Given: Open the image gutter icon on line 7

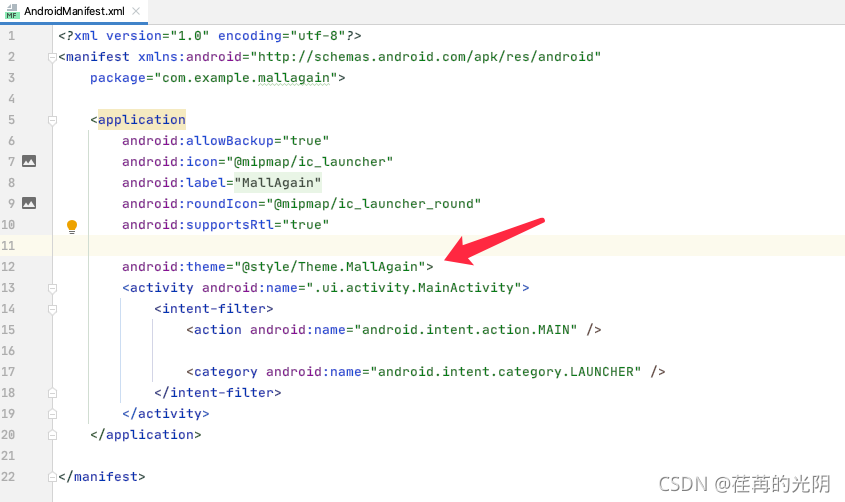Looking at the screenshot, I should tap(29, 161).
